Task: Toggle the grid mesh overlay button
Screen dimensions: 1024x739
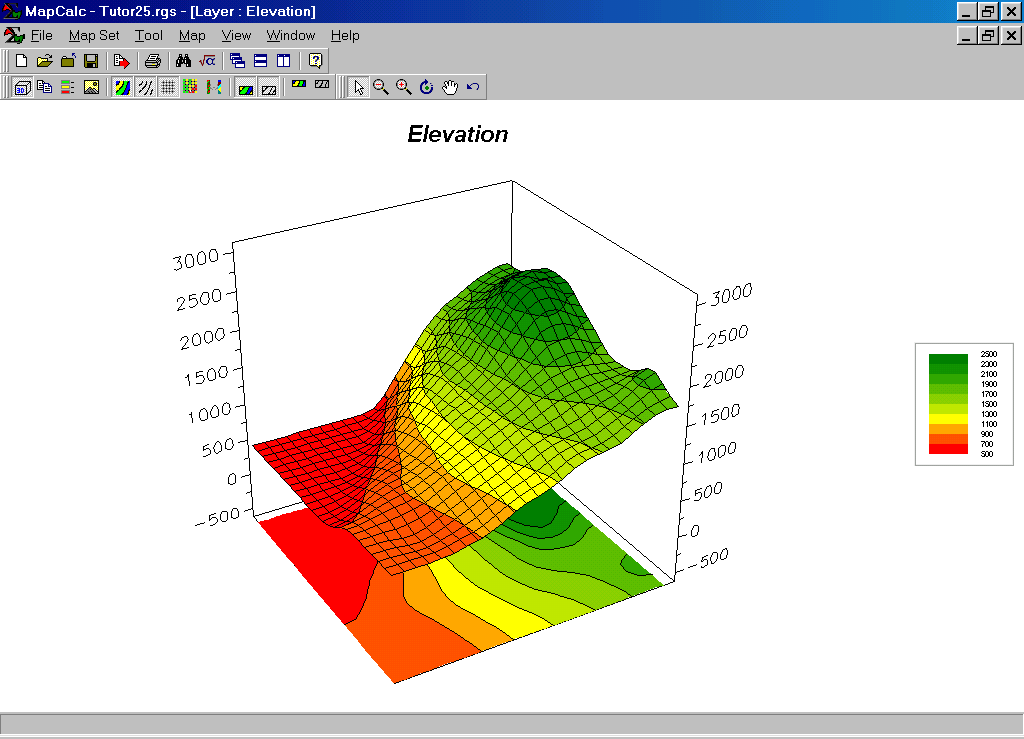Action: pos(168,87)
